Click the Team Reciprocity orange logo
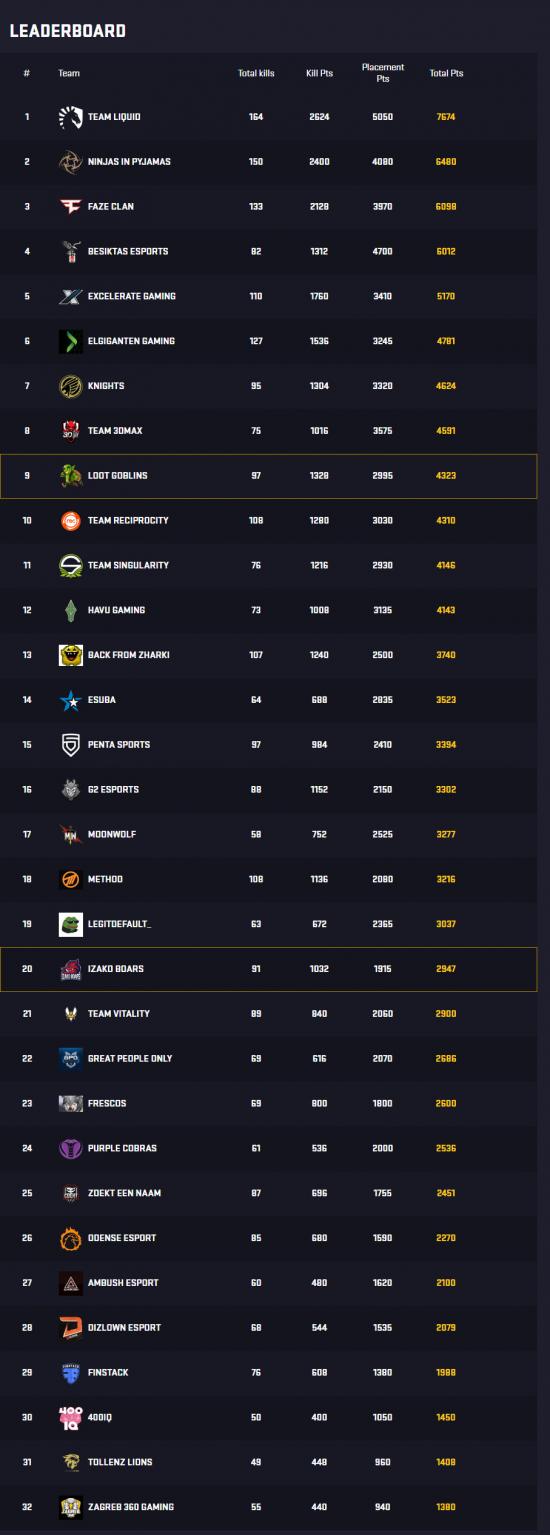 coord(71,521)
